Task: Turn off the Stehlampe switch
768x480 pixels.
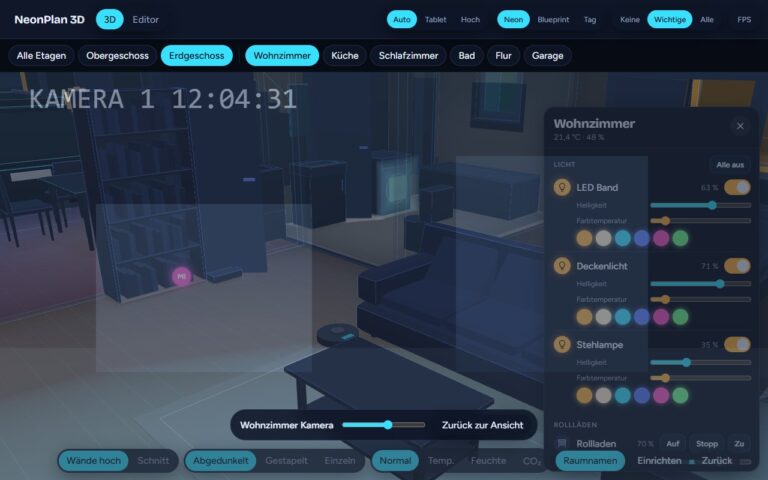Action: (737, 344)
